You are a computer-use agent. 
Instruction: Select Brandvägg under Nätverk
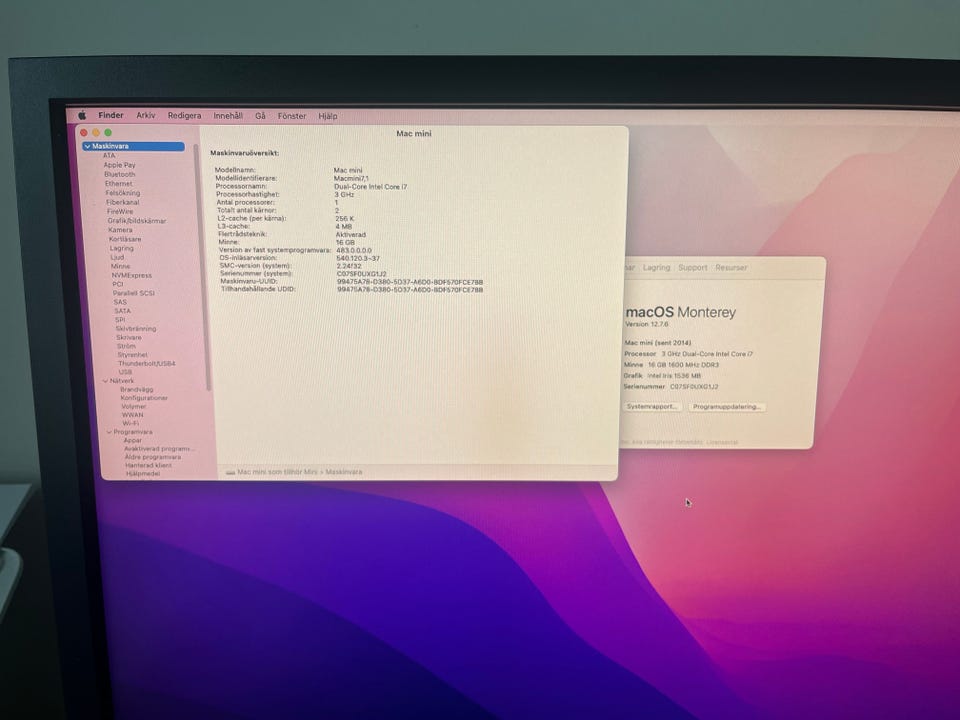pyautogui.click(x=137, y=389)
